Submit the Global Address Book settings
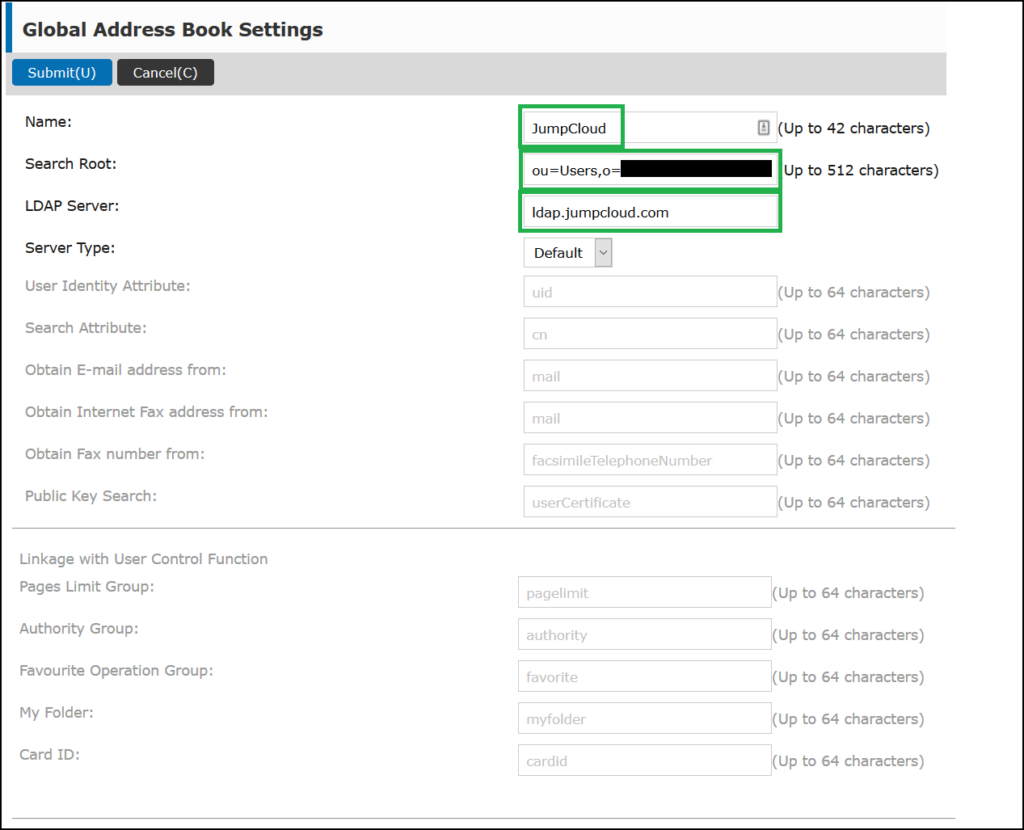This screenshot has width=1024, height=830. pos(61,72)
